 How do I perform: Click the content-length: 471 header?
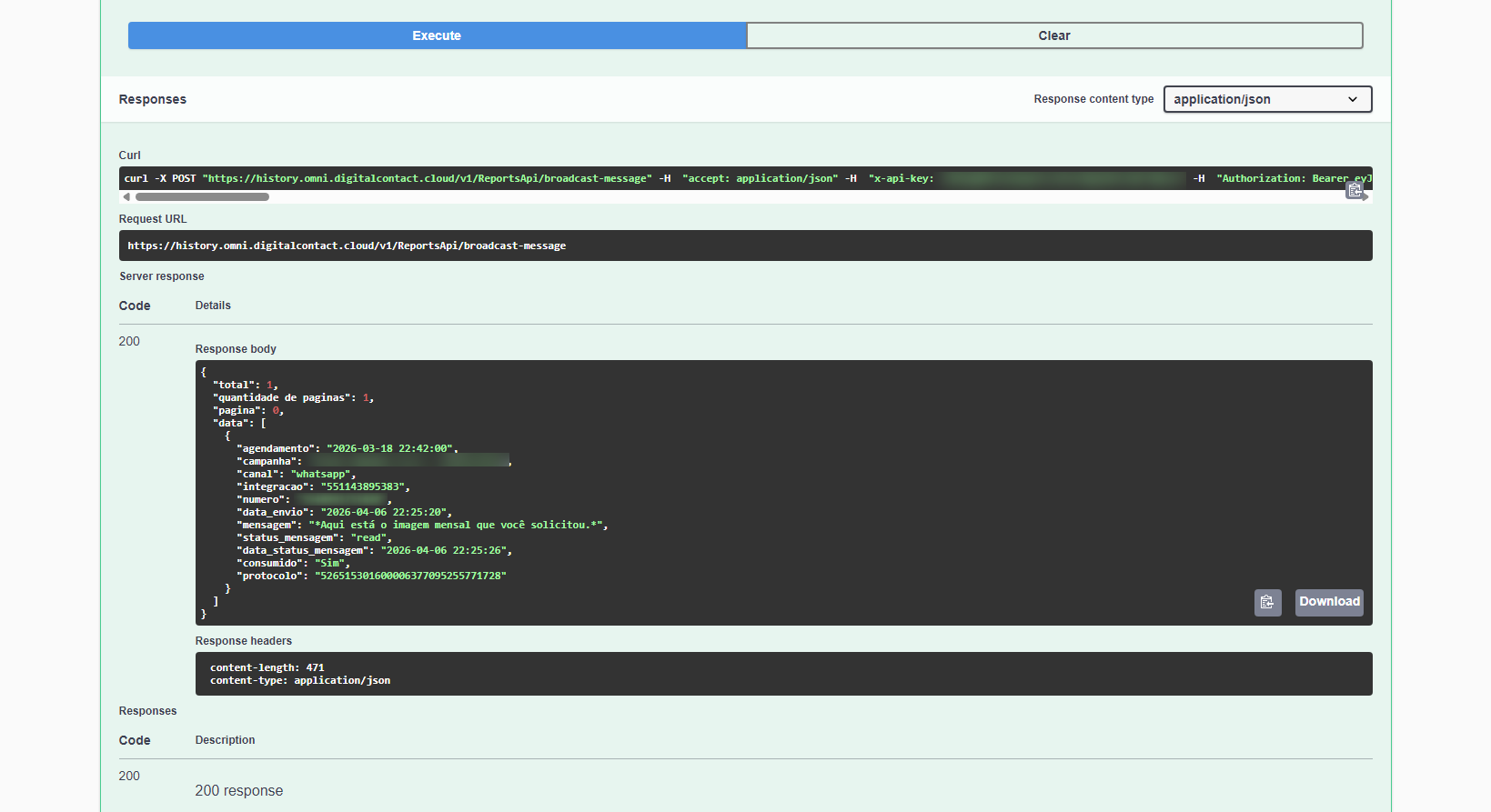(267, 667)
